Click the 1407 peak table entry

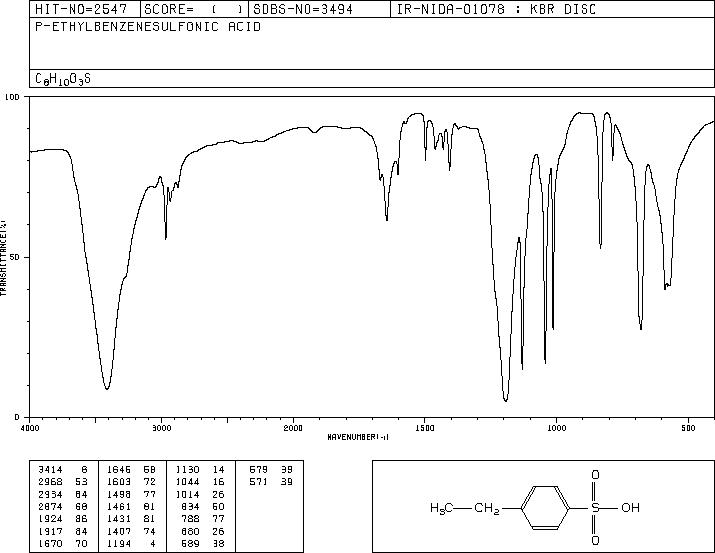coord(131,532)
